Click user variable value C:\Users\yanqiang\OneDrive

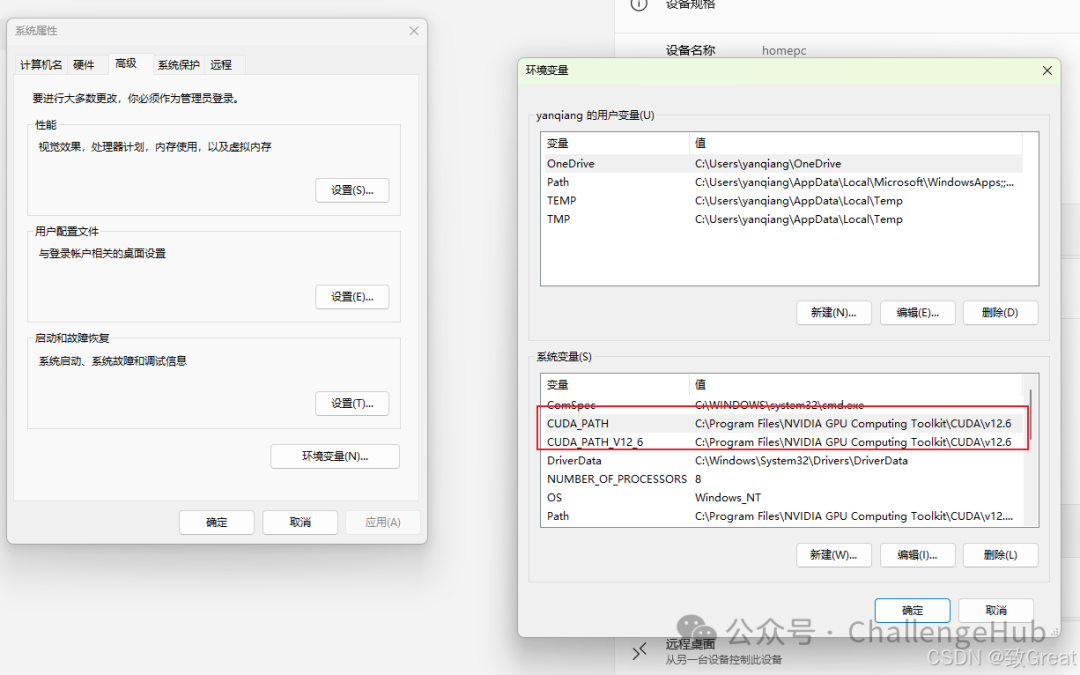pos(768,163)
